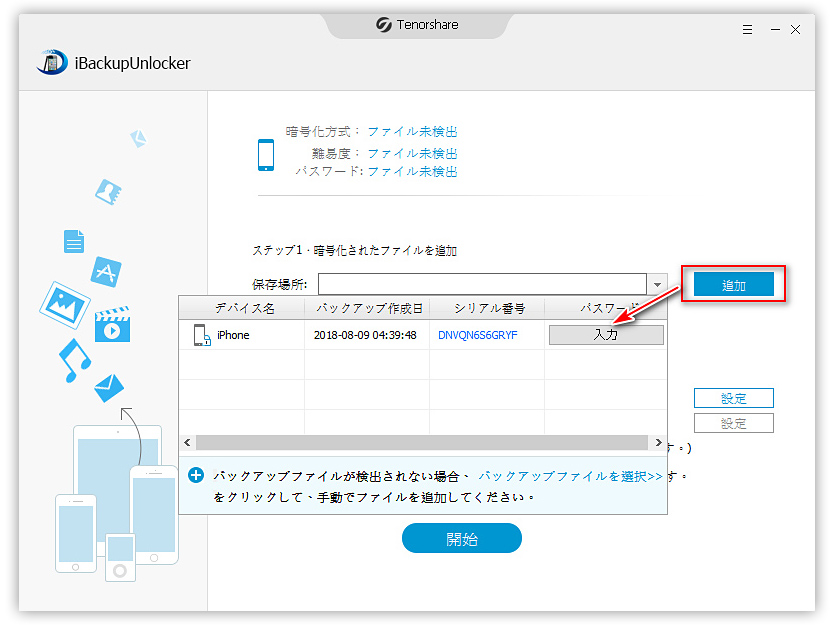Click the document icon in left panel
This screenshot has width=834, height=625.
(74, 241)
